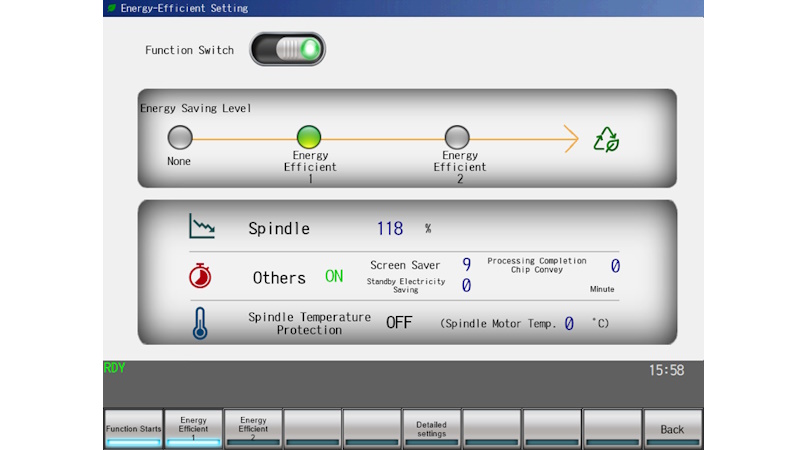Open Detailed settings softkey
The image size is (800, 450).
432,429
